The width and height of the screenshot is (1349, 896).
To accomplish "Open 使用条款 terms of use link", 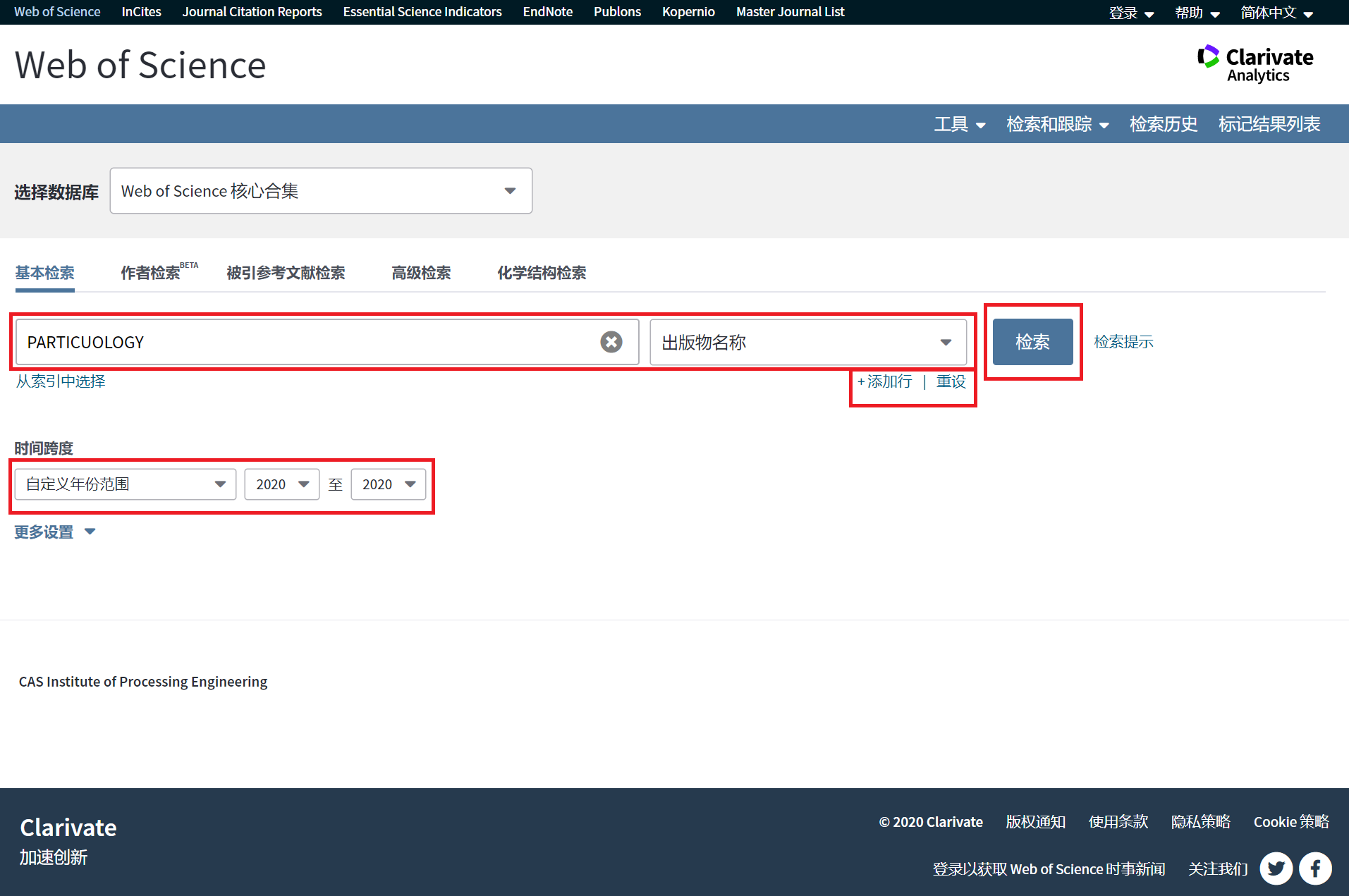I will click(1118, 822).
